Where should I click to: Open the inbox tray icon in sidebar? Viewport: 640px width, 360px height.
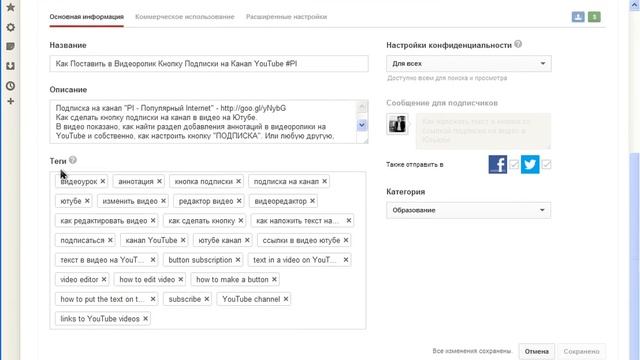tap(11, 66)
